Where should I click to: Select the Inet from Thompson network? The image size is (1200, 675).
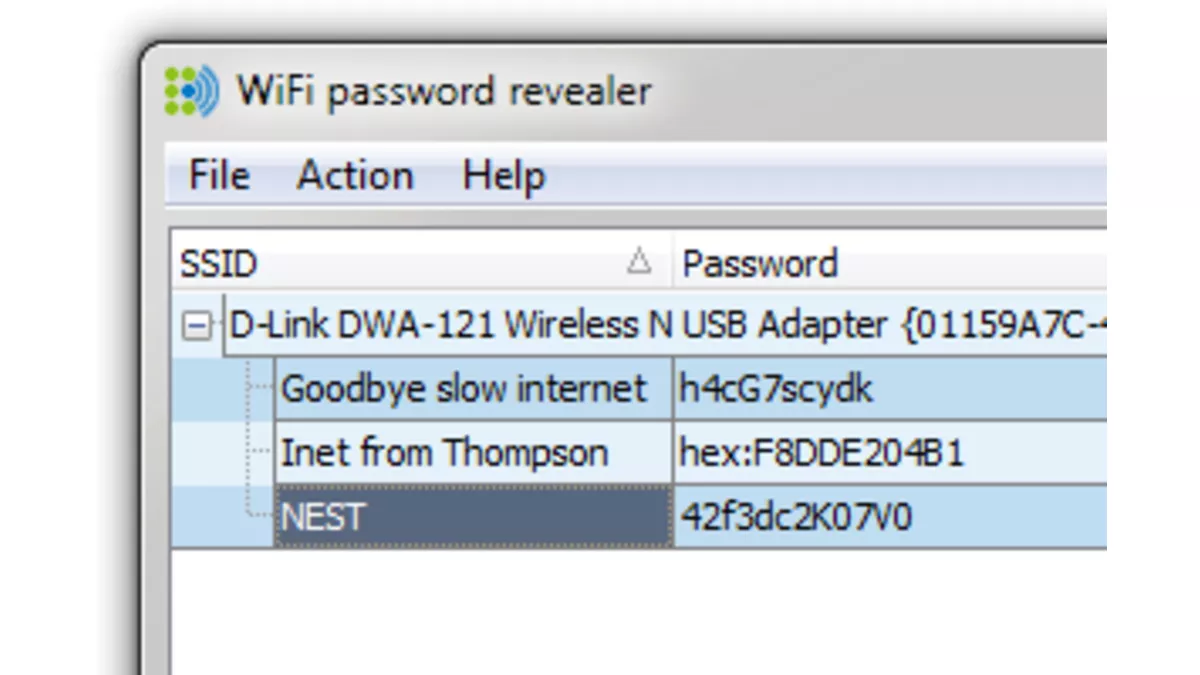445,452
